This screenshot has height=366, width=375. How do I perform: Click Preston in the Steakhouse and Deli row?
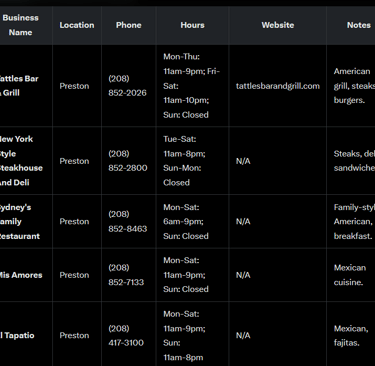(74, 161)
